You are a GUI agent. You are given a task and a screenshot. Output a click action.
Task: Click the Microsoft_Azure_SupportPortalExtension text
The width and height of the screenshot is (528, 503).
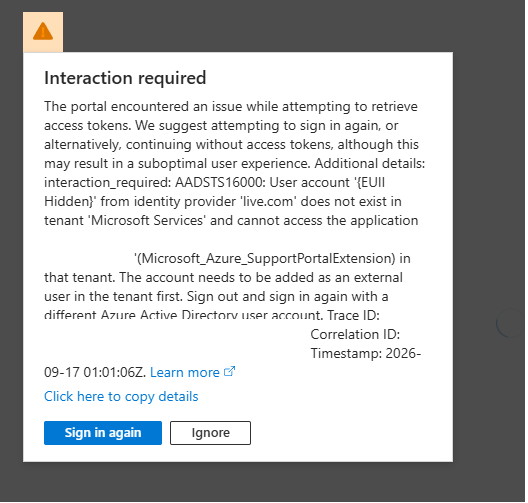coord(265,259)
